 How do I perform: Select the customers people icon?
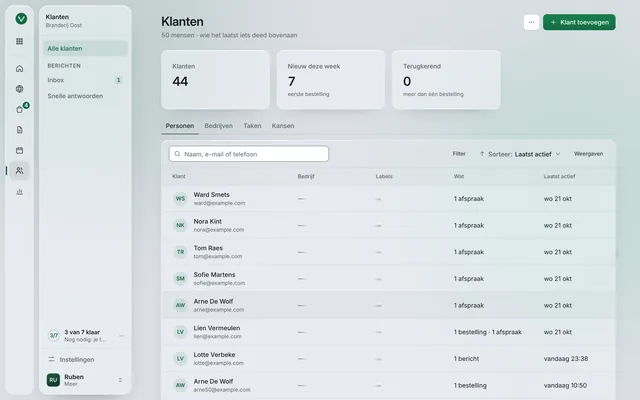(x=20, y=171)
